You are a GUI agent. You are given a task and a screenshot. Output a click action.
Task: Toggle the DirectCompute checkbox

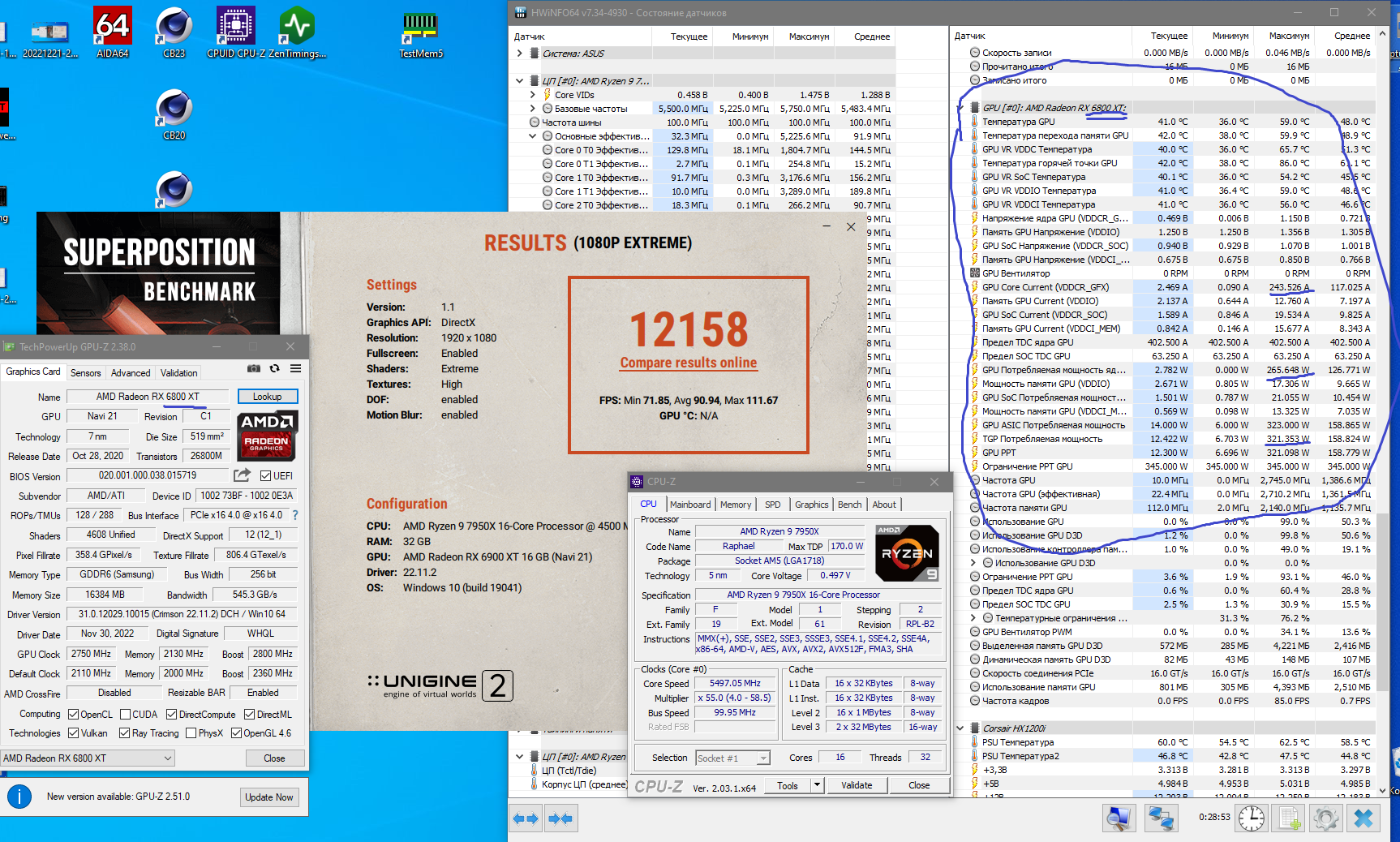[x=172, y=715]
